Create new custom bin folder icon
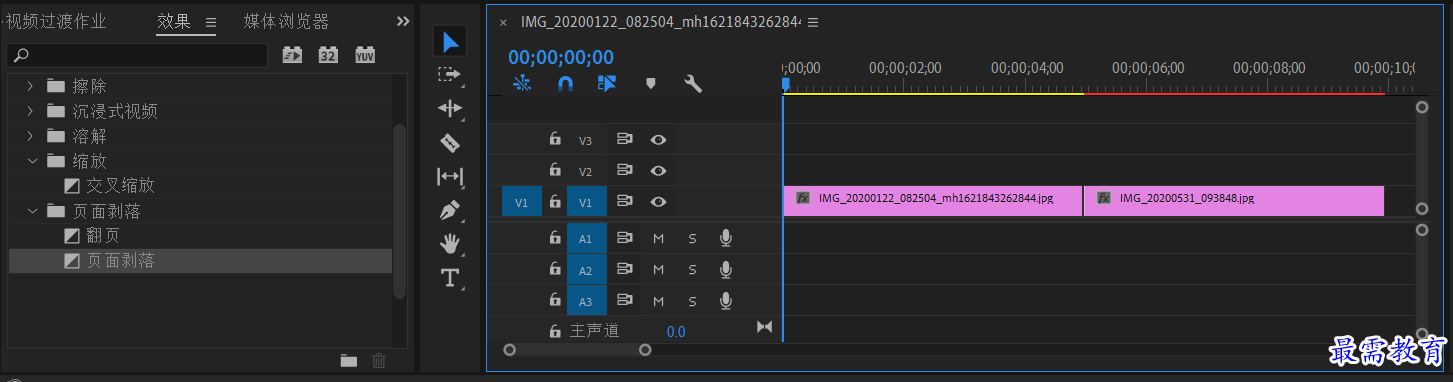 click(x=348, y=361)
